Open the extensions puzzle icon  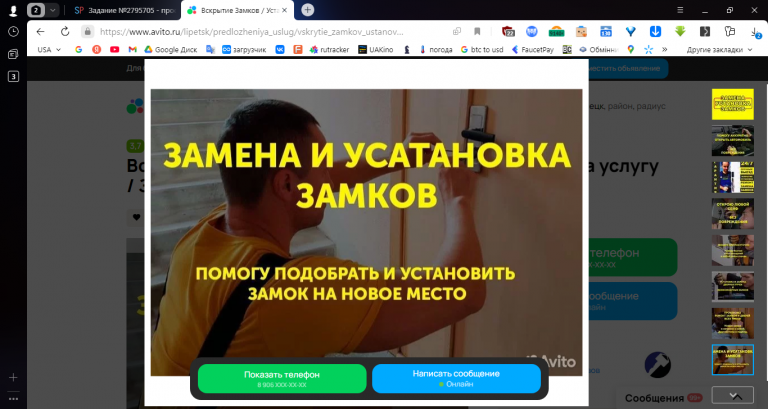tap(730, 32)
